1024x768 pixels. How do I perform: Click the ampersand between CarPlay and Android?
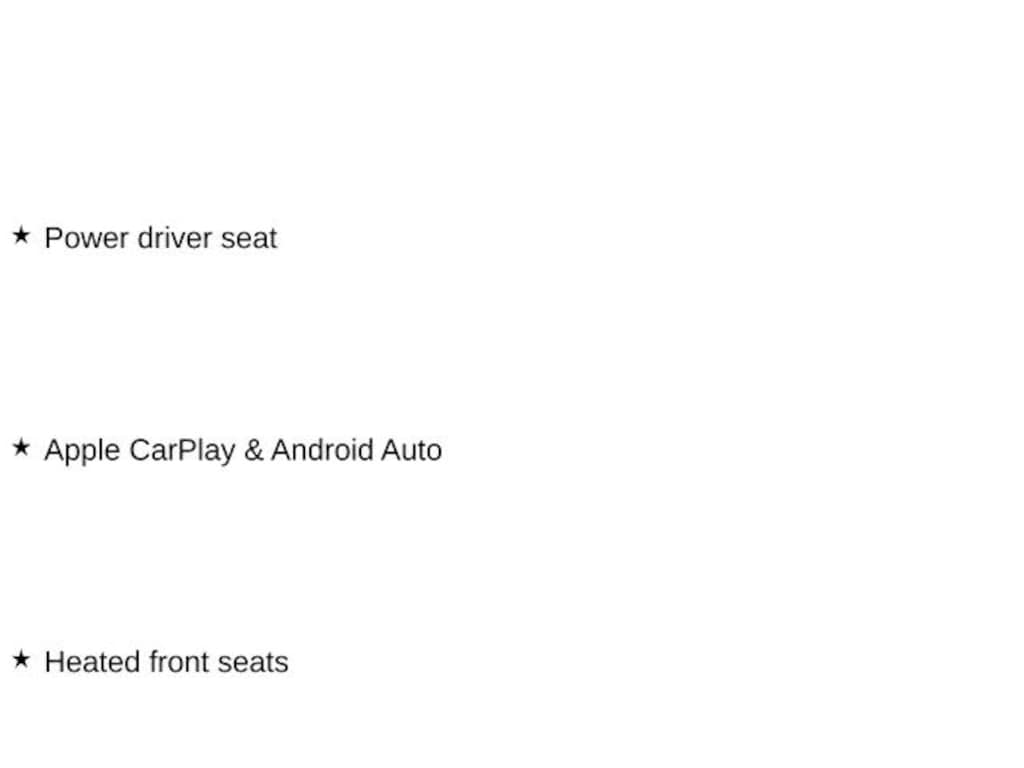[x=253, y=450]
